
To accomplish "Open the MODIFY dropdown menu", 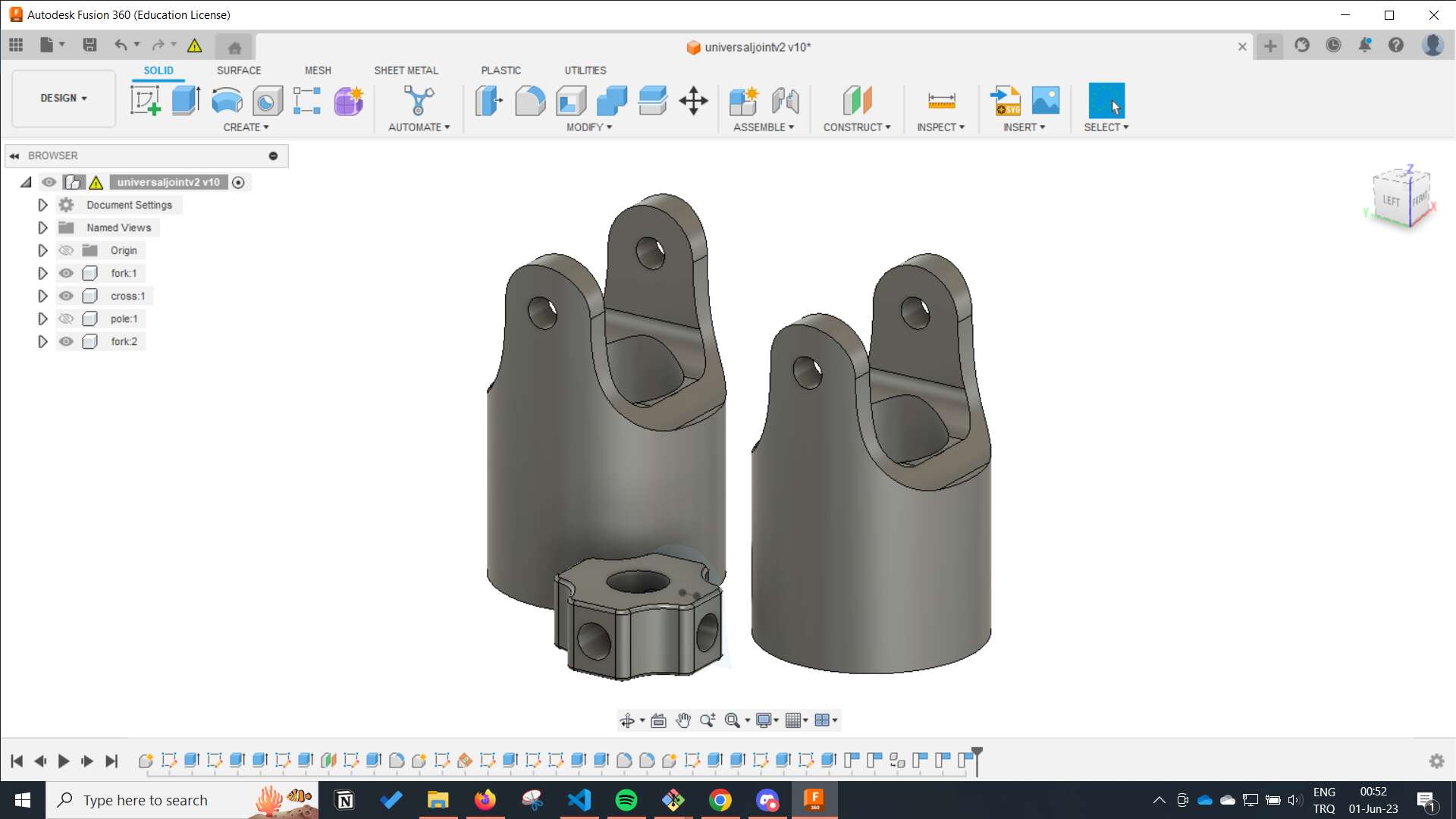I will pyautogui.click(x=589, y=127).
